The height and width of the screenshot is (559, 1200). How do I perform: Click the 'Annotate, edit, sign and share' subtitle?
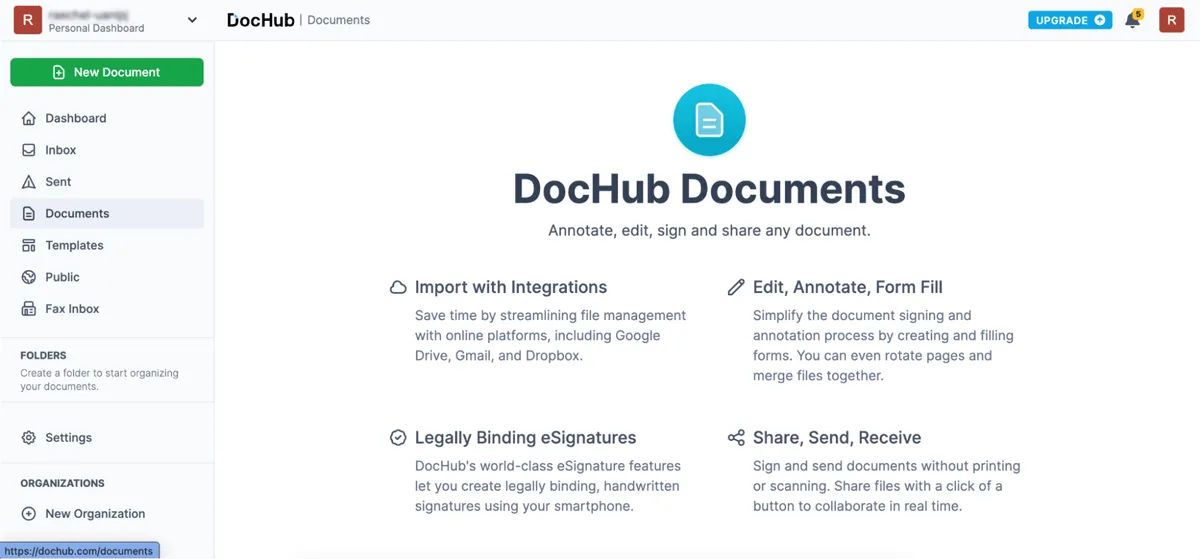pyautogui.click(x=709, y=230)
